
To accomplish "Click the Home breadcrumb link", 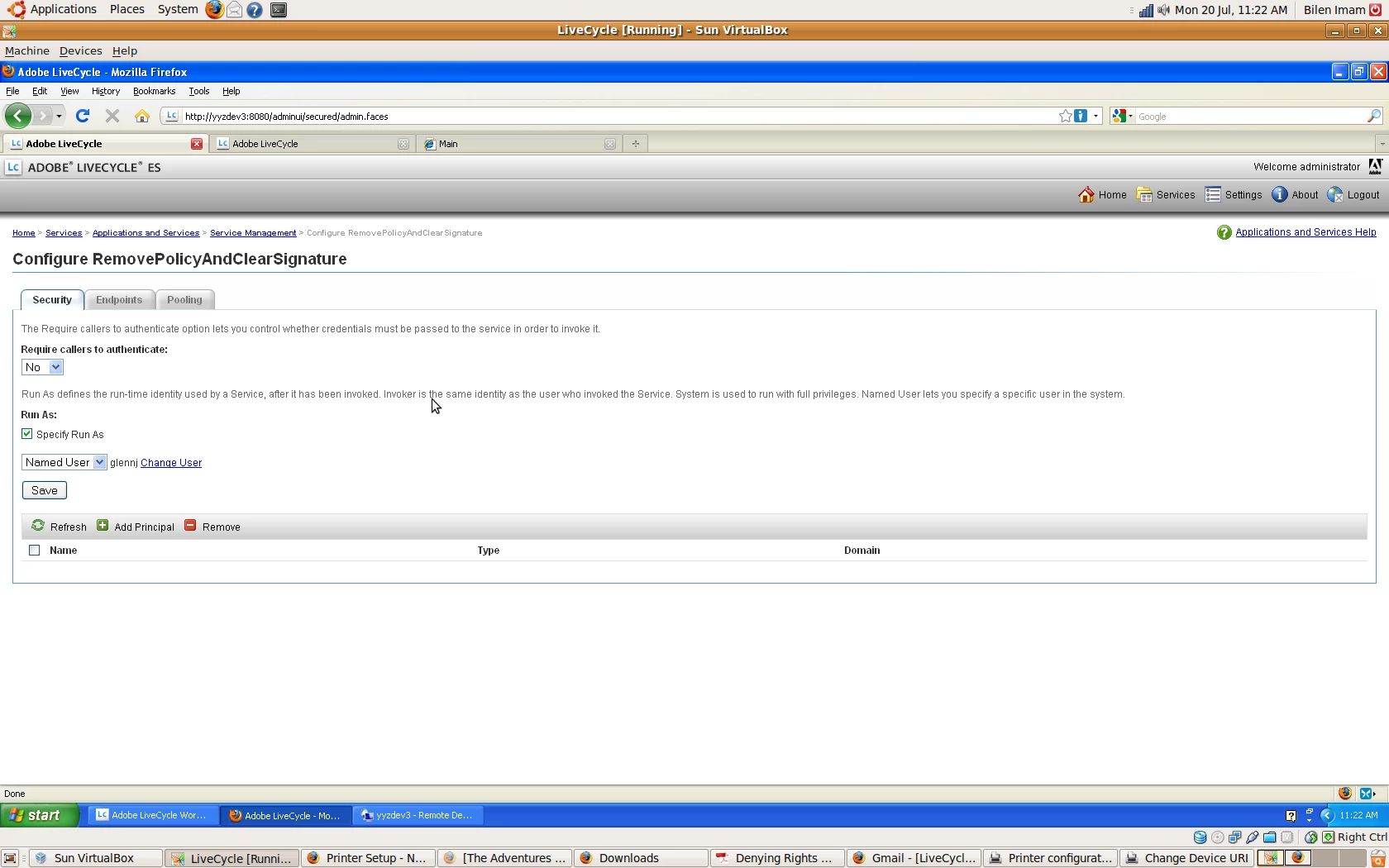I will [23, 233].
